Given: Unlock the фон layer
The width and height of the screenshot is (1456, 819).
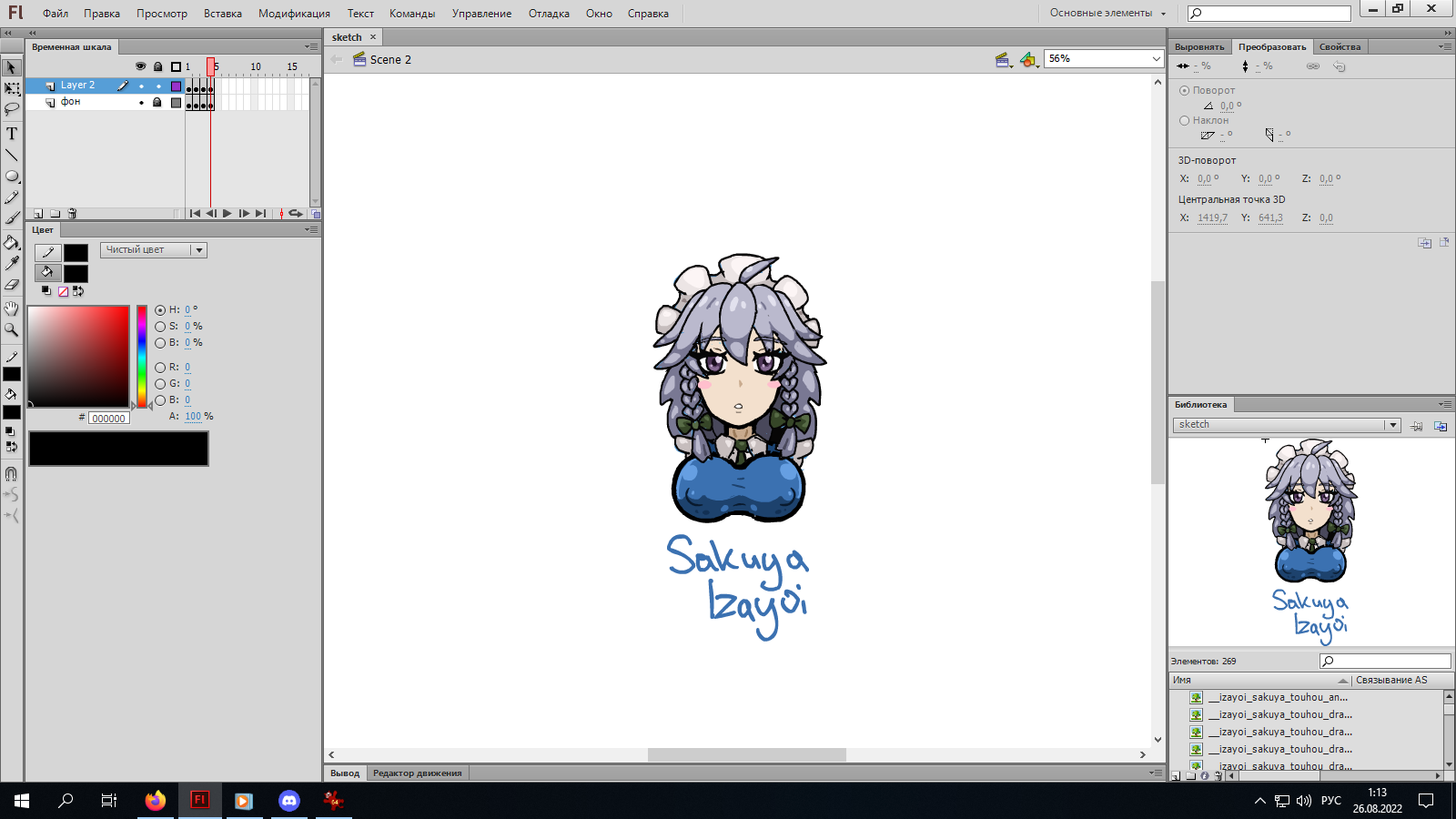Looking at the screenshot, I should point(157,103).
